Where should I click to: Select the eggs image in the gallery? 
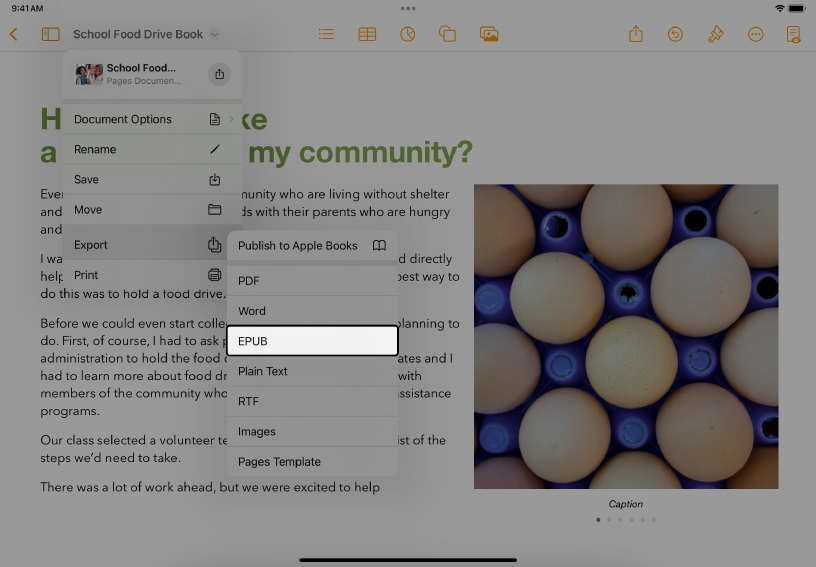626,336
